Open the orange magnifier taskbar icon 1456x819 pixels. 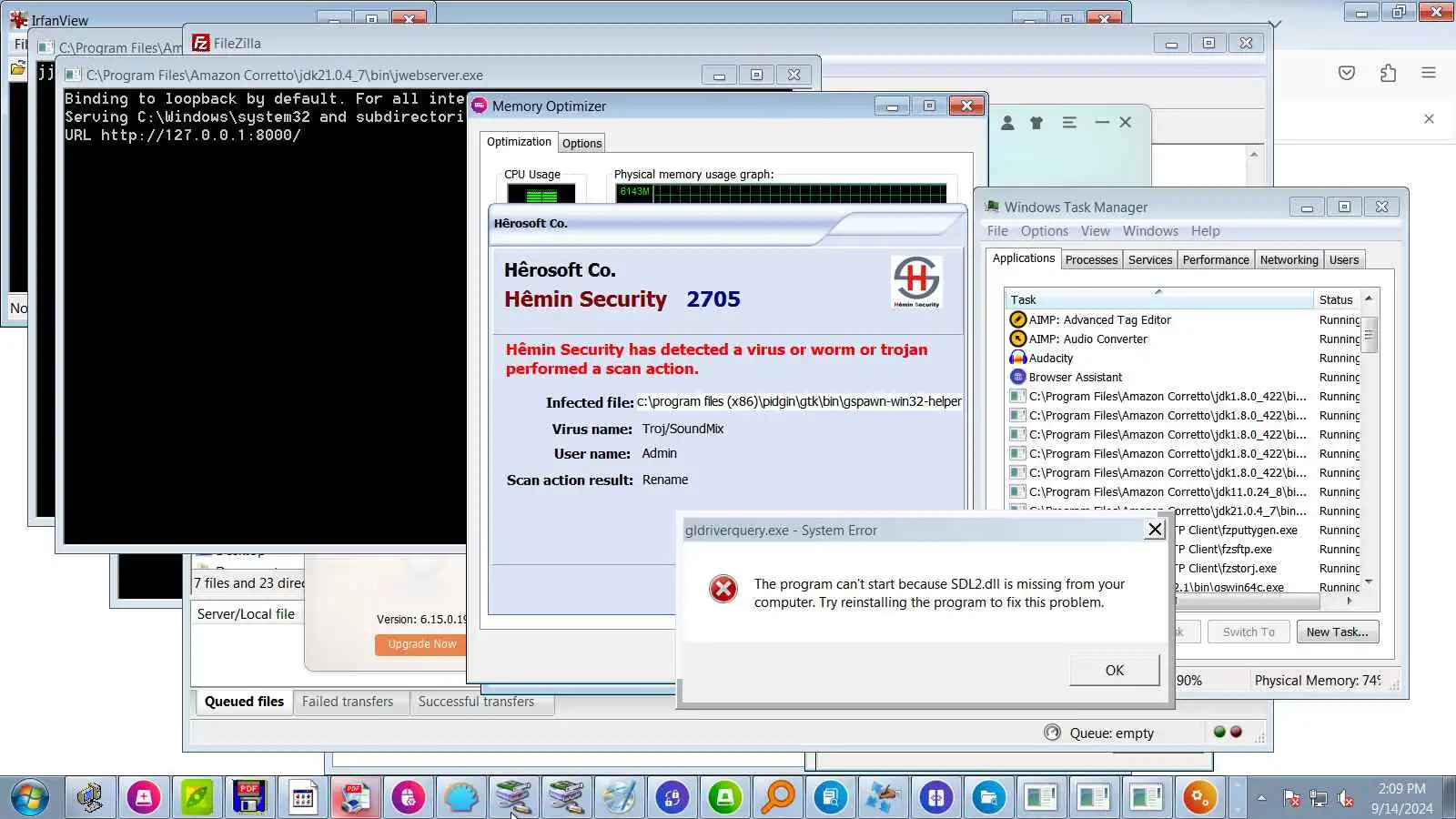[x=778, y=798]
